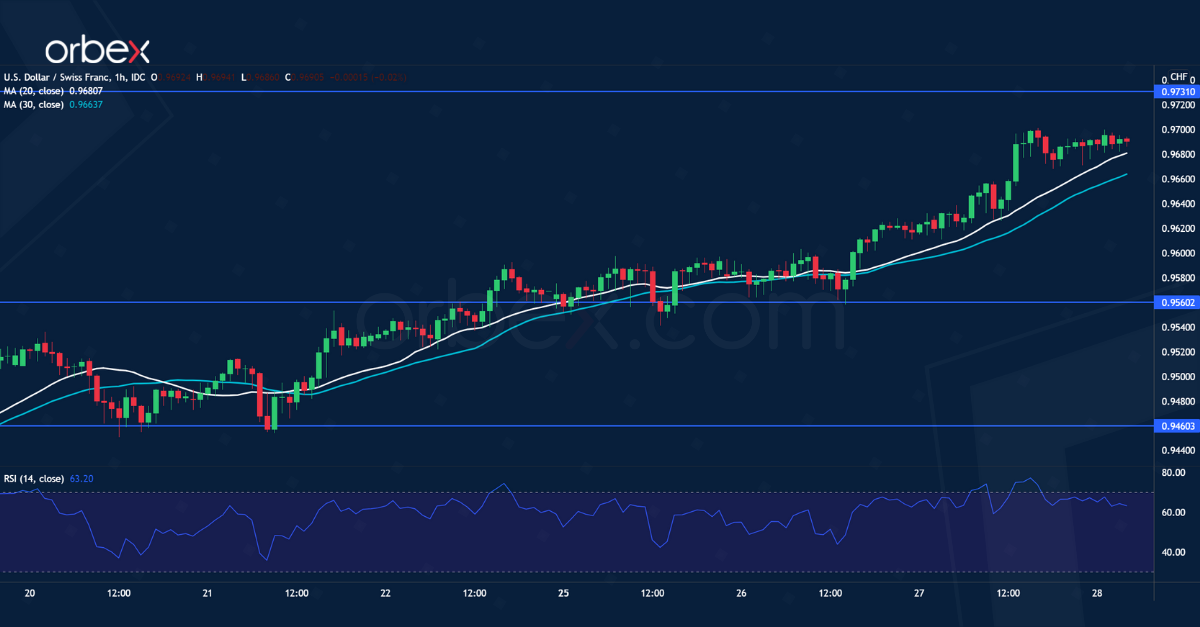1200x627 pixels.
Task: Click the 80.00 RSI axis label
Action: [1174, 473]
